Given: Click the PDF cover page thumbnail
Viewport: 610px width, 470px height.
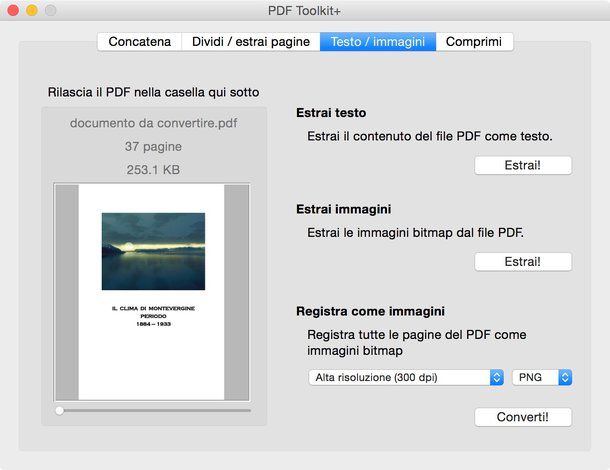Looking at the screenshot, I should pyautogui.click(x=152, y=292).
